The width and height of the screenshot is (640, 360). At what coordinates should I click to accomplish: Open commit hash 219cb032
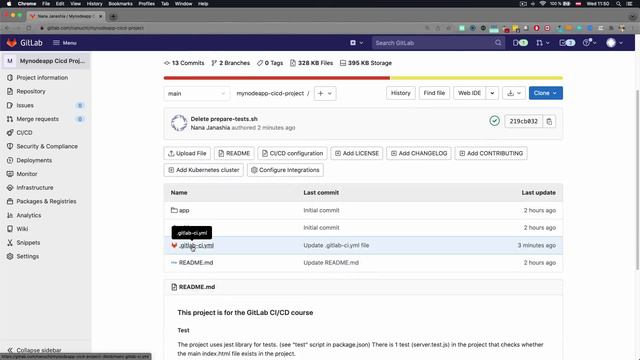coord(524,121)
